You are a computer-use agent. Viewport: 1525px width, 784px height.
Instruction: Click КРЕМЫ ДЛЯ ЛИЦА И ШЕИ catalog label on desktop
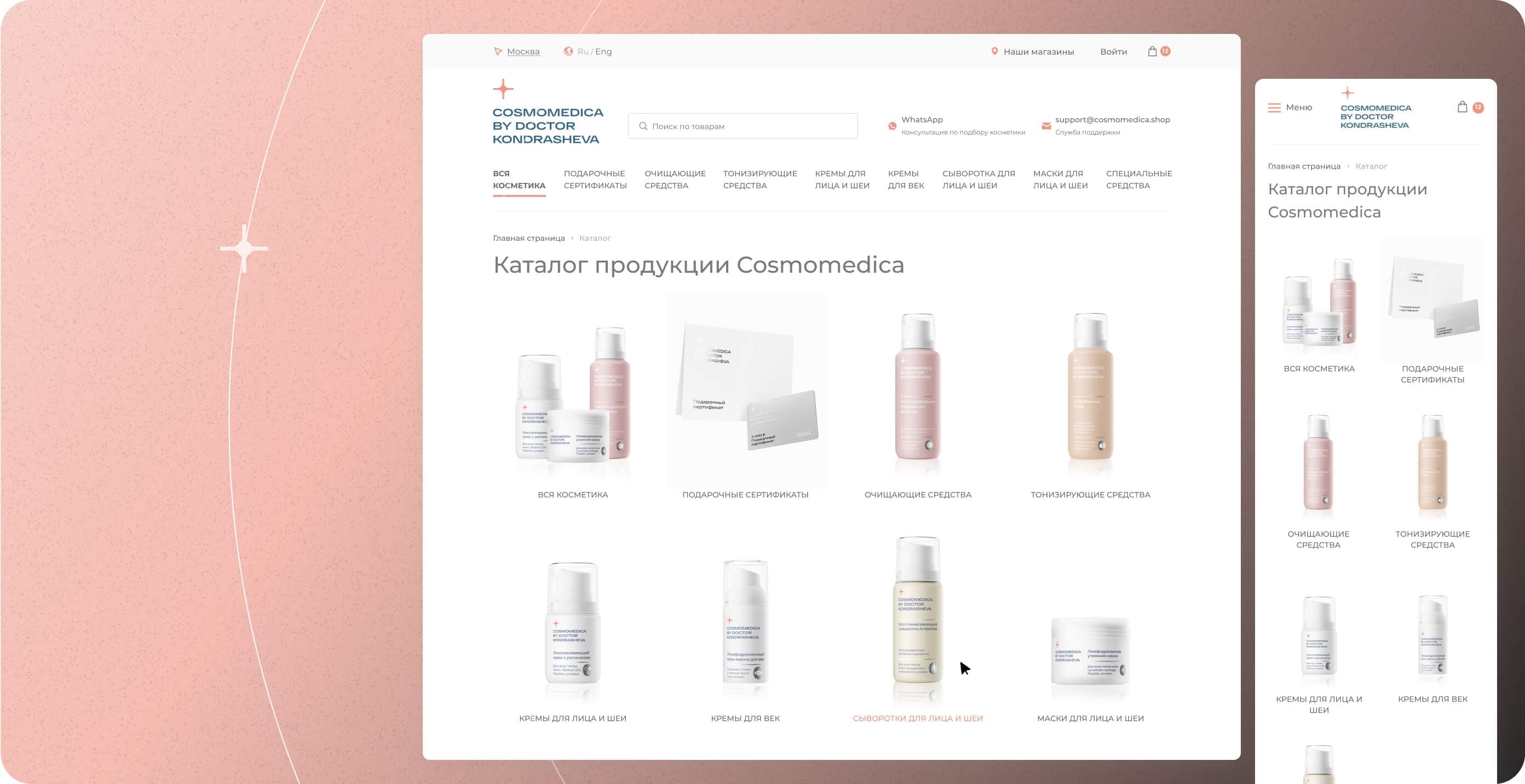click(x=572, y=718)
